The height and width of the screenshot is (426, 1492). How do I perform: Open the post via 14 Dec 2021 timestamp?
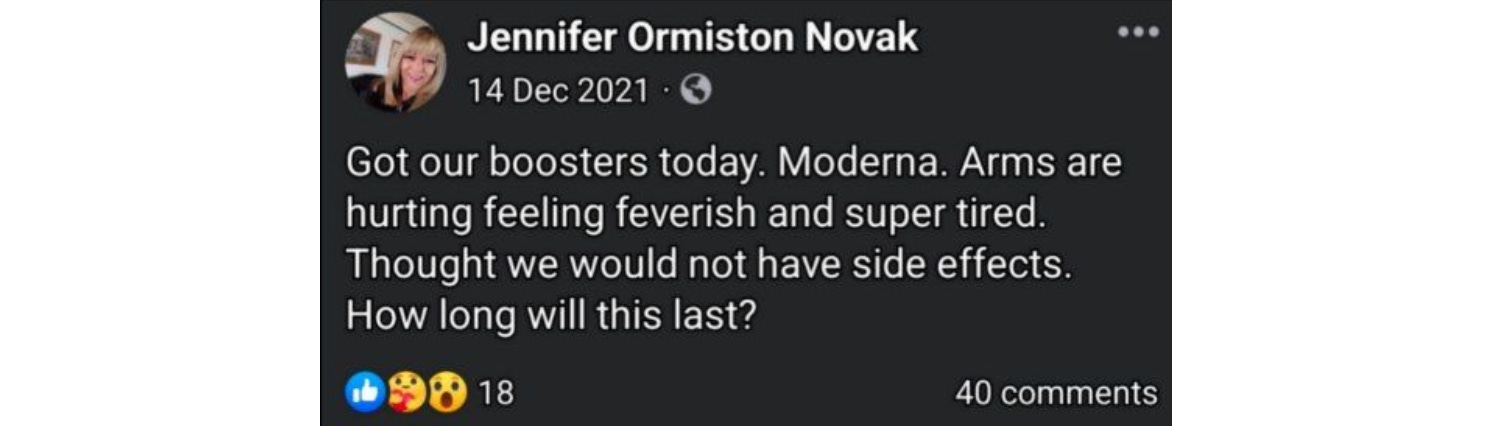click(x=558, y=92)
